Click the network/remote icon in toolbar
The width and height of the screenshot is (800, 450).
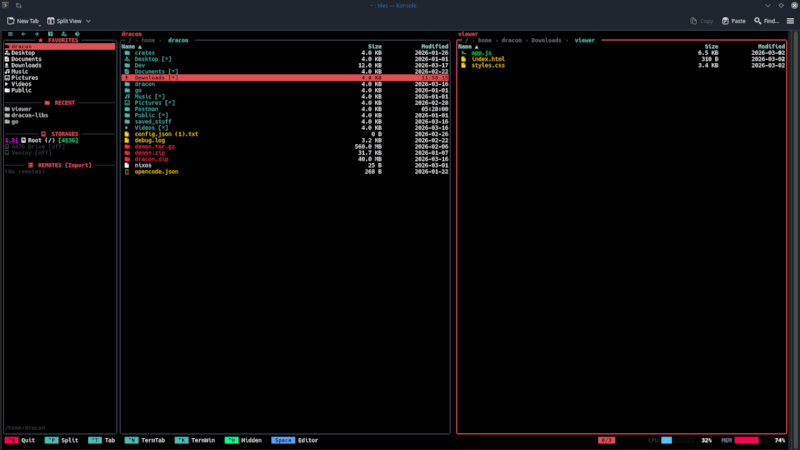(64, 34)
